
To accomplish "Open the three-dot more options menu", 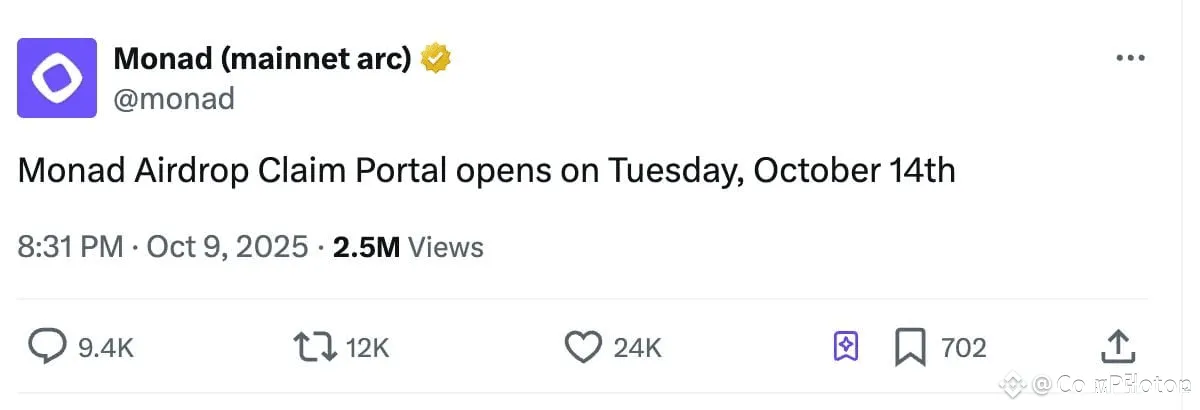I will (1130, 59).
